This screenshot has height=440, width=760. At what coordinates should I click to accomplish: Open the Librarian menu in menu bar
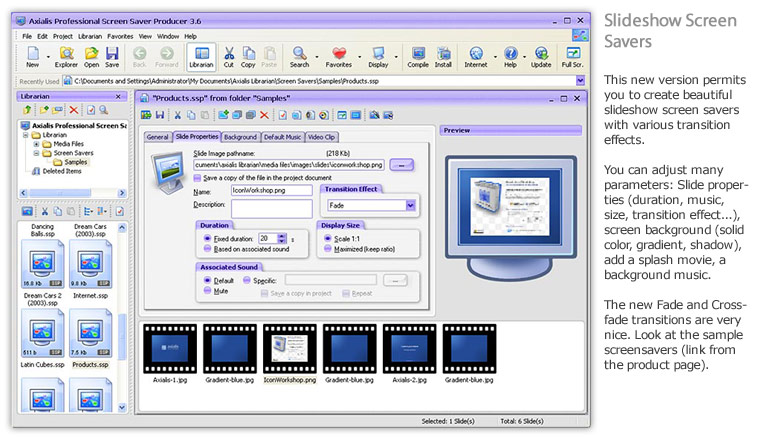[x=90, y=36]
